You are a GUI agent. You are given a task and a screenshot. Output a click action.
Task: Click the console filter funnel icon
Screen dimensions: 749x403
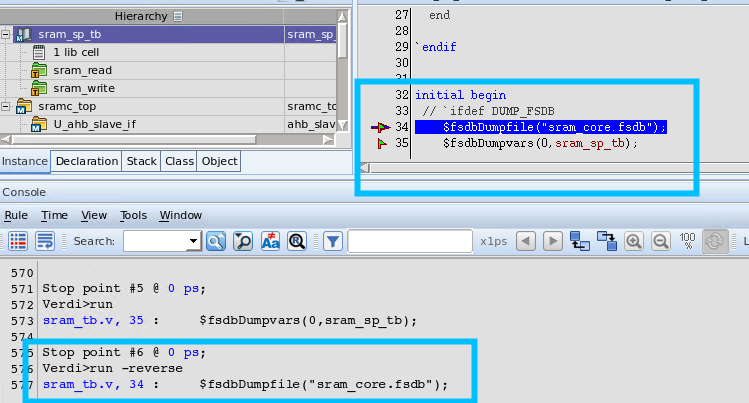[x=333, y=241]
